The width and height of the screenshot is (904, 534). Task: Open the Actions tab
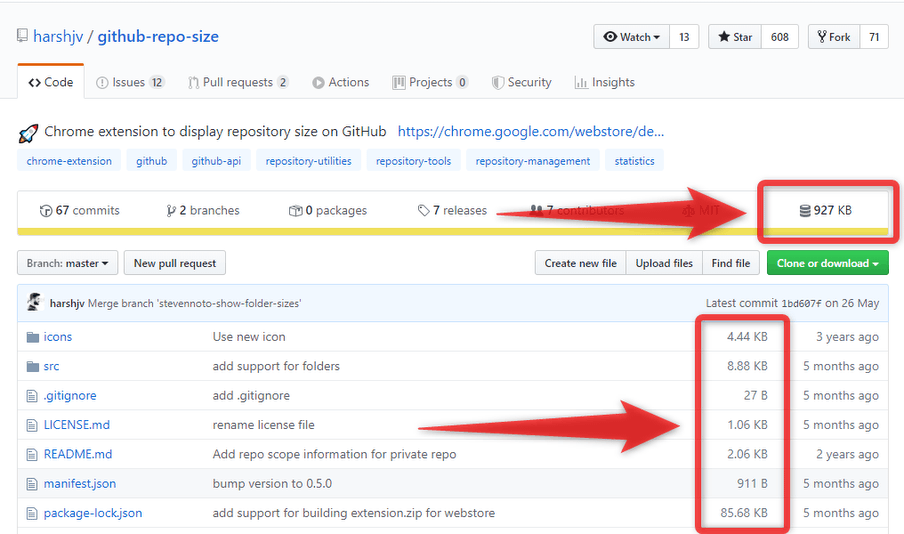341,82
